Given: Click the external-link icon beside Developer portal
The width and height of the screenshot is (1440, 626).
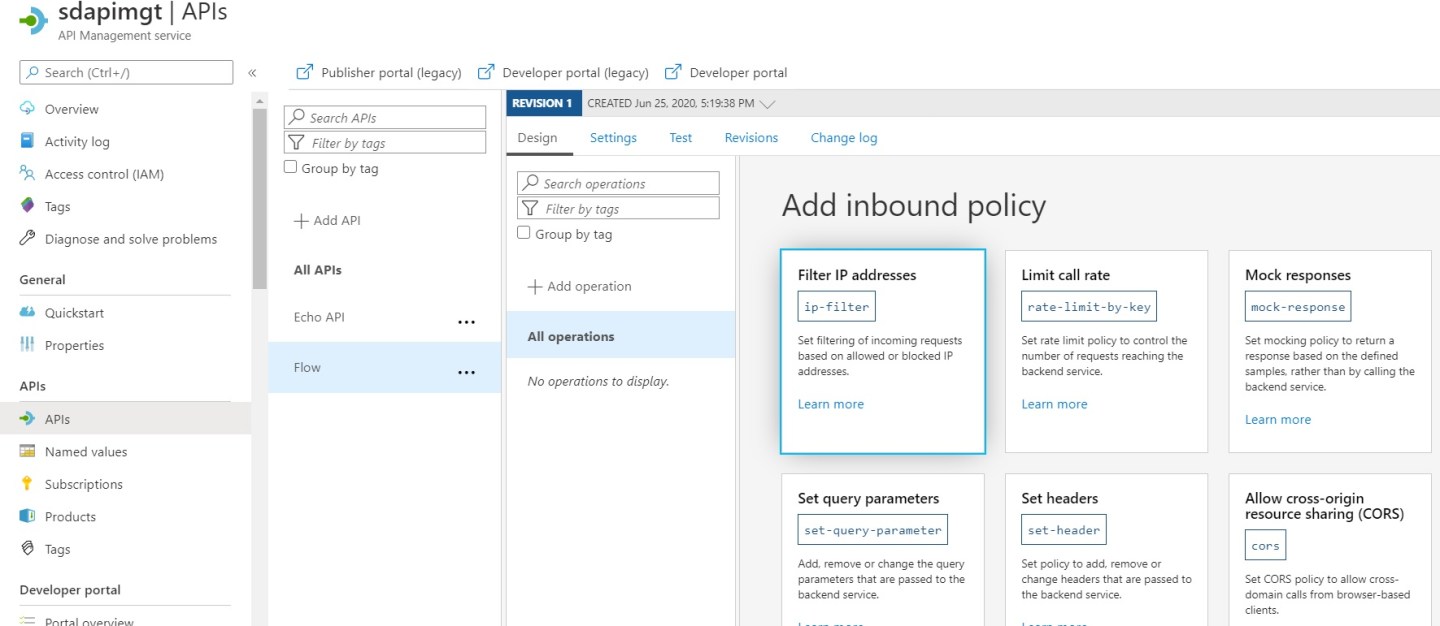Looking at the screenshot, I should point(673,72).
